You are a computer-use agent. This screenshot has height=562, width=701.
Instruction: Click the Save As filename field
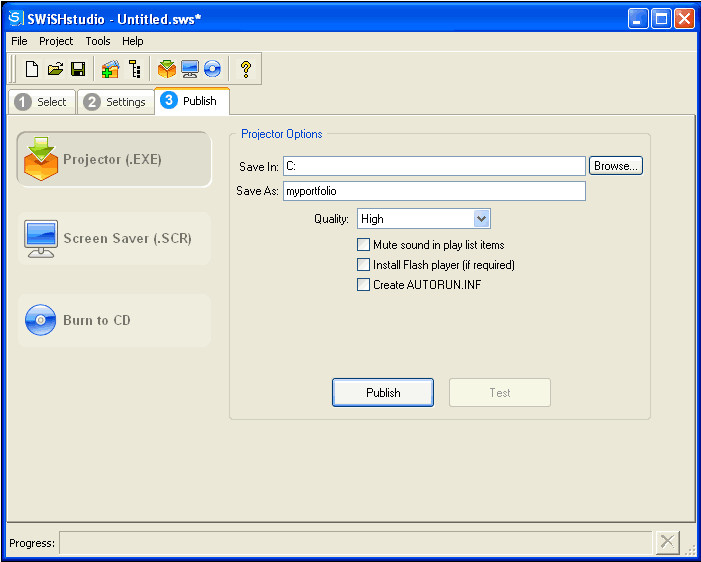434,191
